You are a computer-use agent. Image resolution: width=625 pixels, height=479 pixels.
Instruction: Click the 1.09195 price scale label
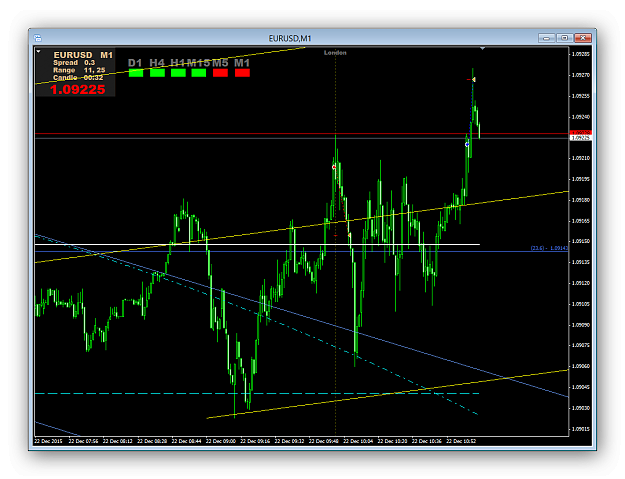581,179
